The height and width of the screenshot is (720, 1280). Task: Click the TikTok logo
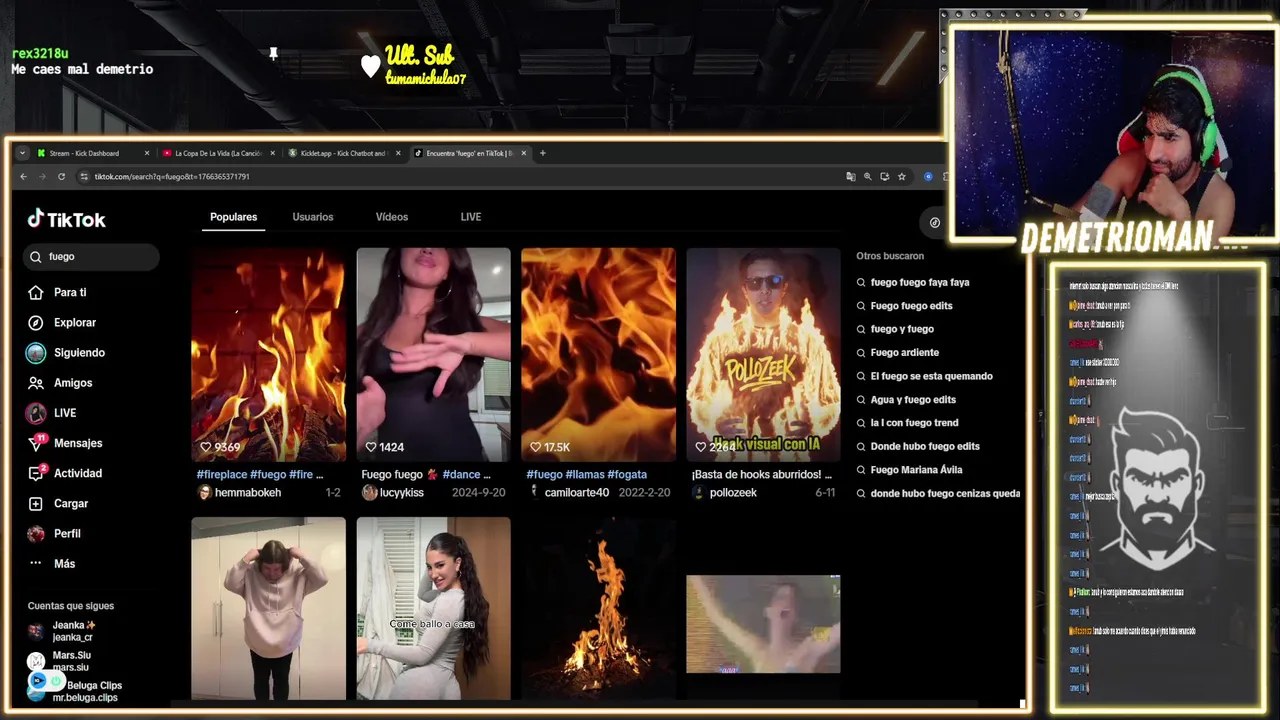pos(66,219)
